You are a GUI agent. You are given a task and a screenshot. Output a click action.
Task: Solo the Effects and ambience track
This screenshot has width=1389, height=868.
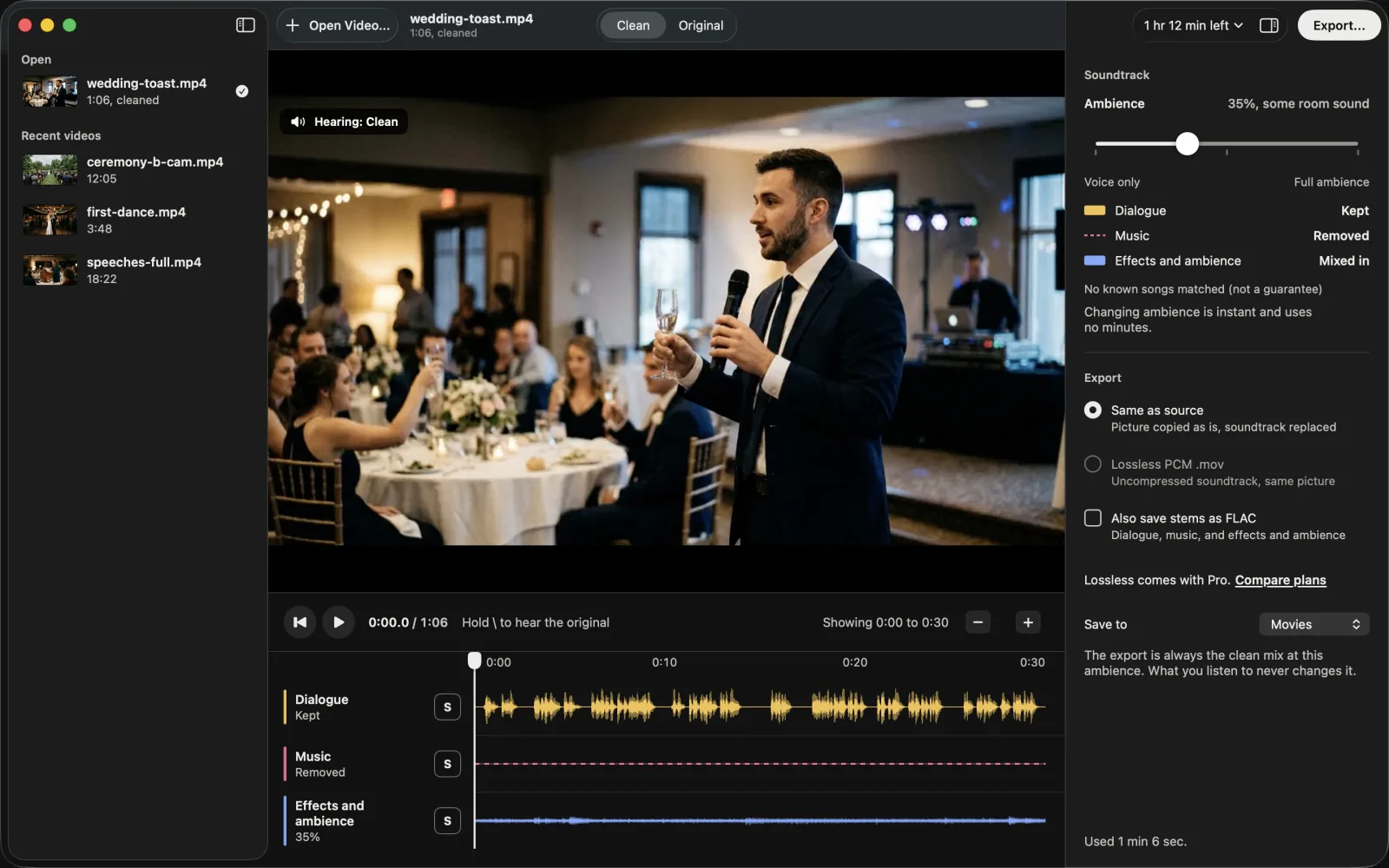coord(447,821)
